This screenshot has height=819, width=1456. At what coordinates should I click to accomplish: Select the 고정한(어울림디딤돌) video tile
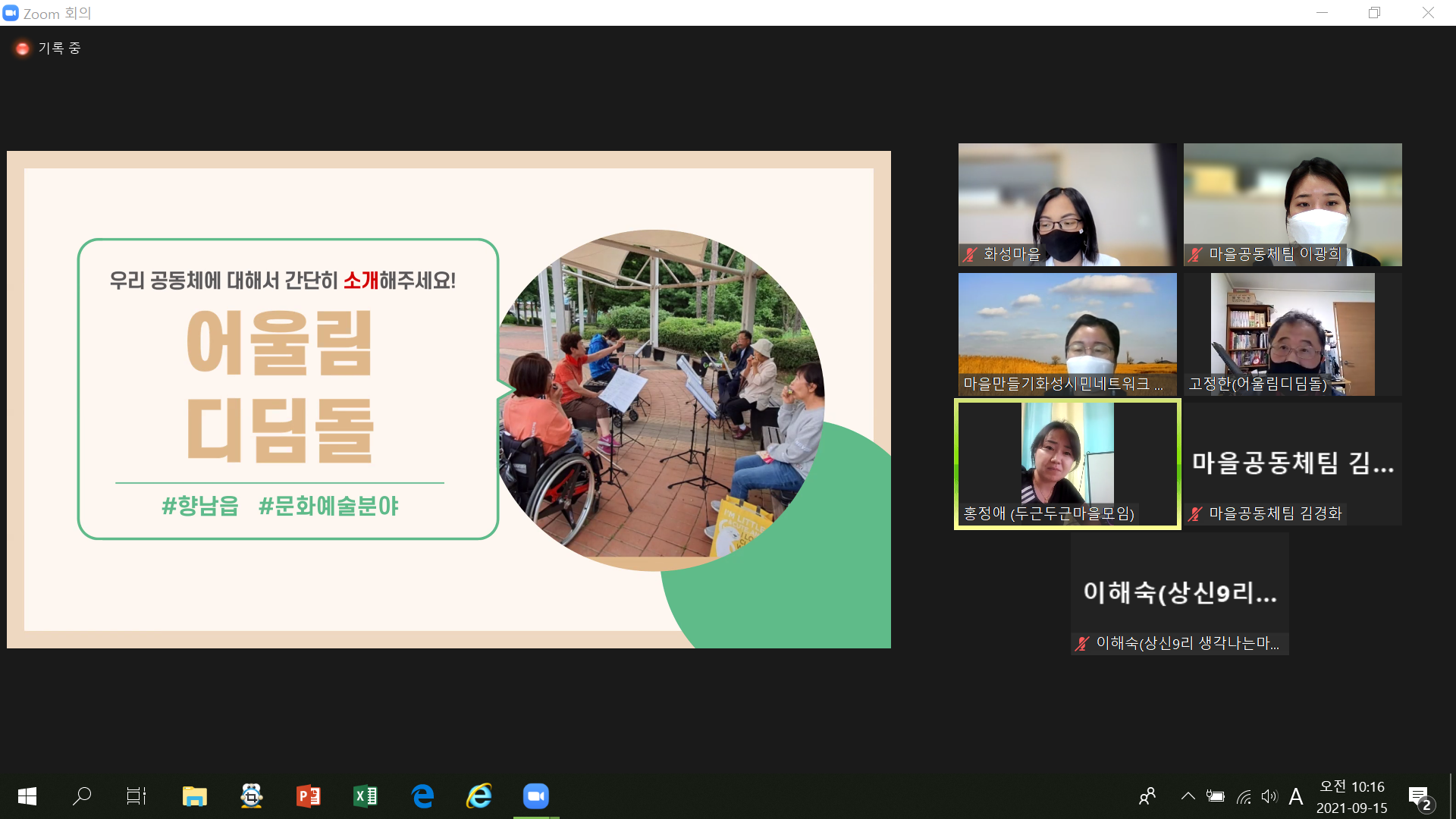tap(1292, 334)
